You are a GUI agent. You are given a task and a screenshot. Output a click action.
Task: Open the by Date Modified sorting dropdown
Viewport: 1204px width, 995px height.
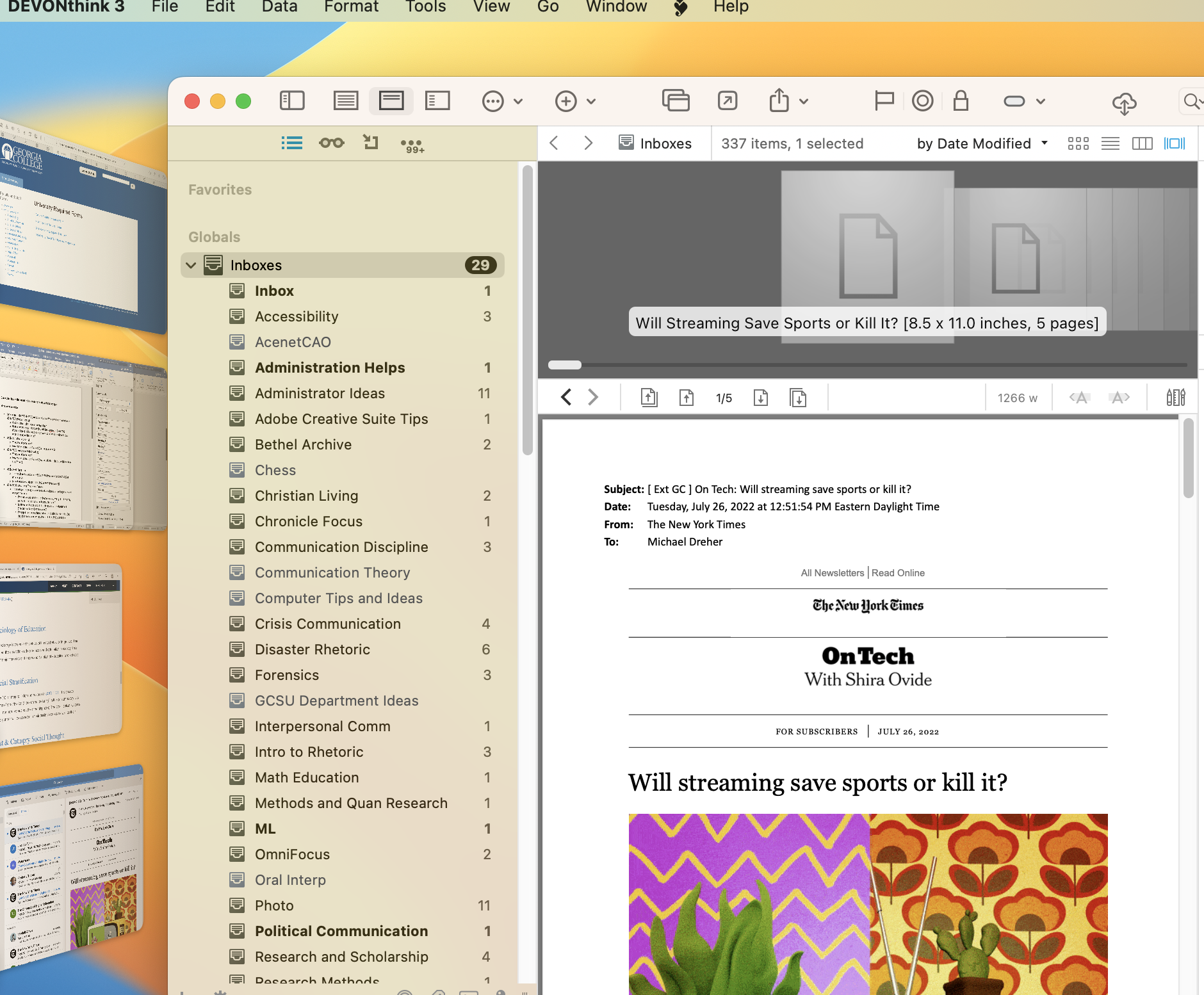click(x=979, y=143)
